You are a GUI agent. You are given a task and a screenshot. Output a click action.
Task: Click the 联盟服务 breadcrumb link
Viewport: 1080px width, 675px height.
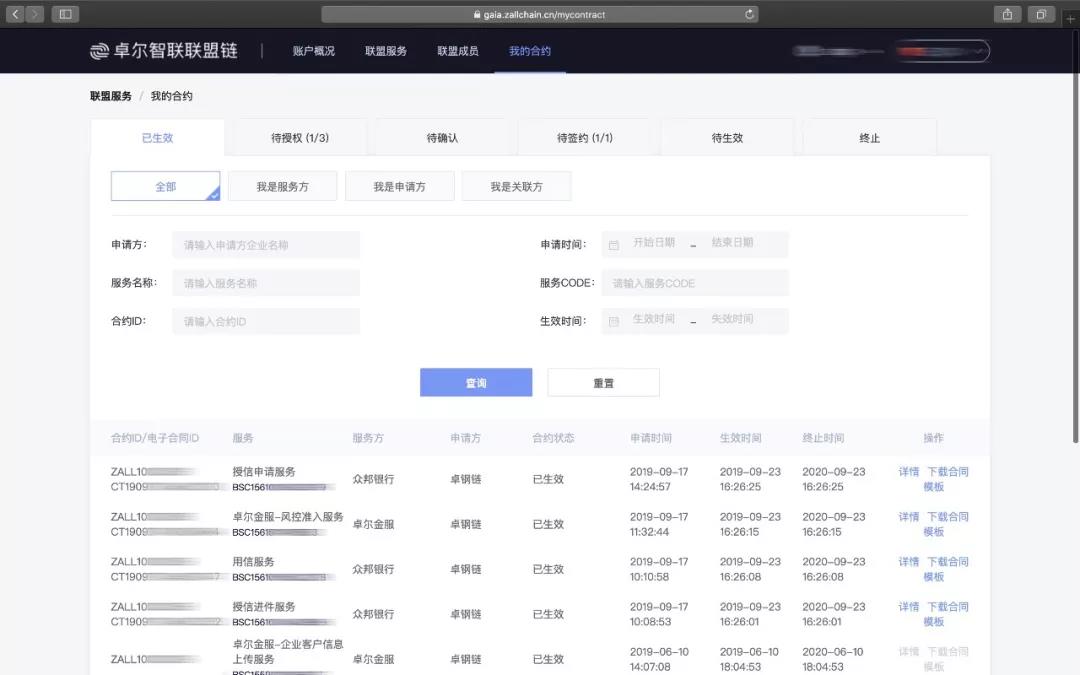point(111,96)
